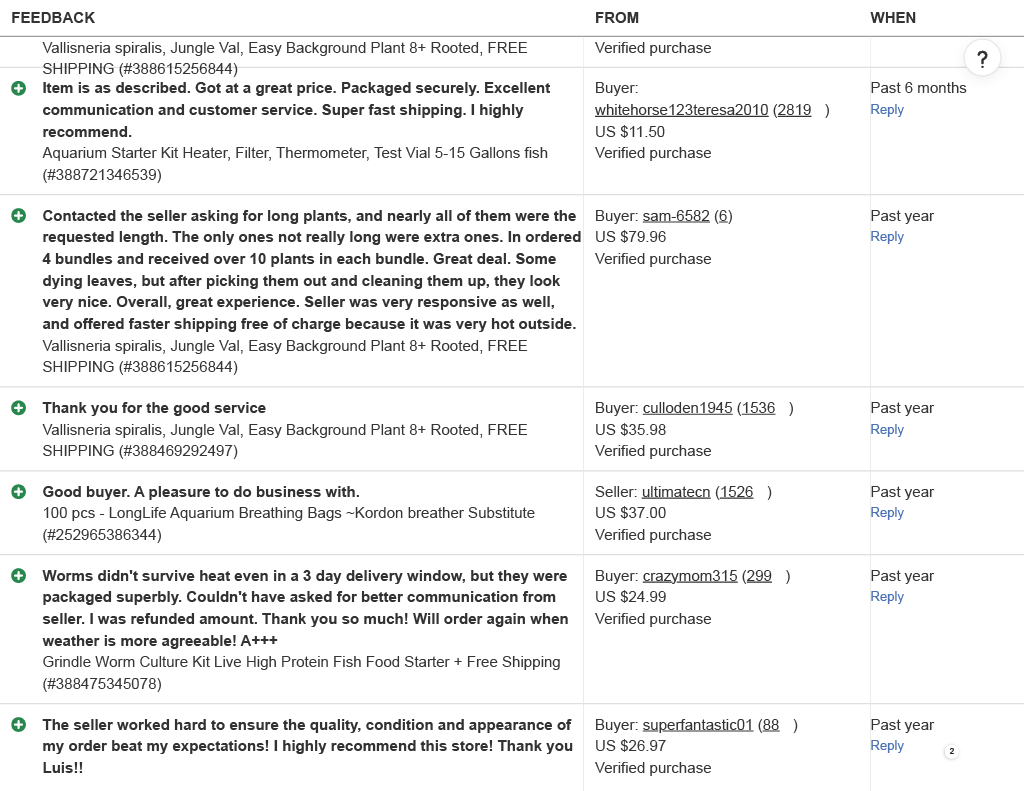Click the small notification badge showing 2
The width and height of the screenshot is (1024, 791).
point(951,751)
